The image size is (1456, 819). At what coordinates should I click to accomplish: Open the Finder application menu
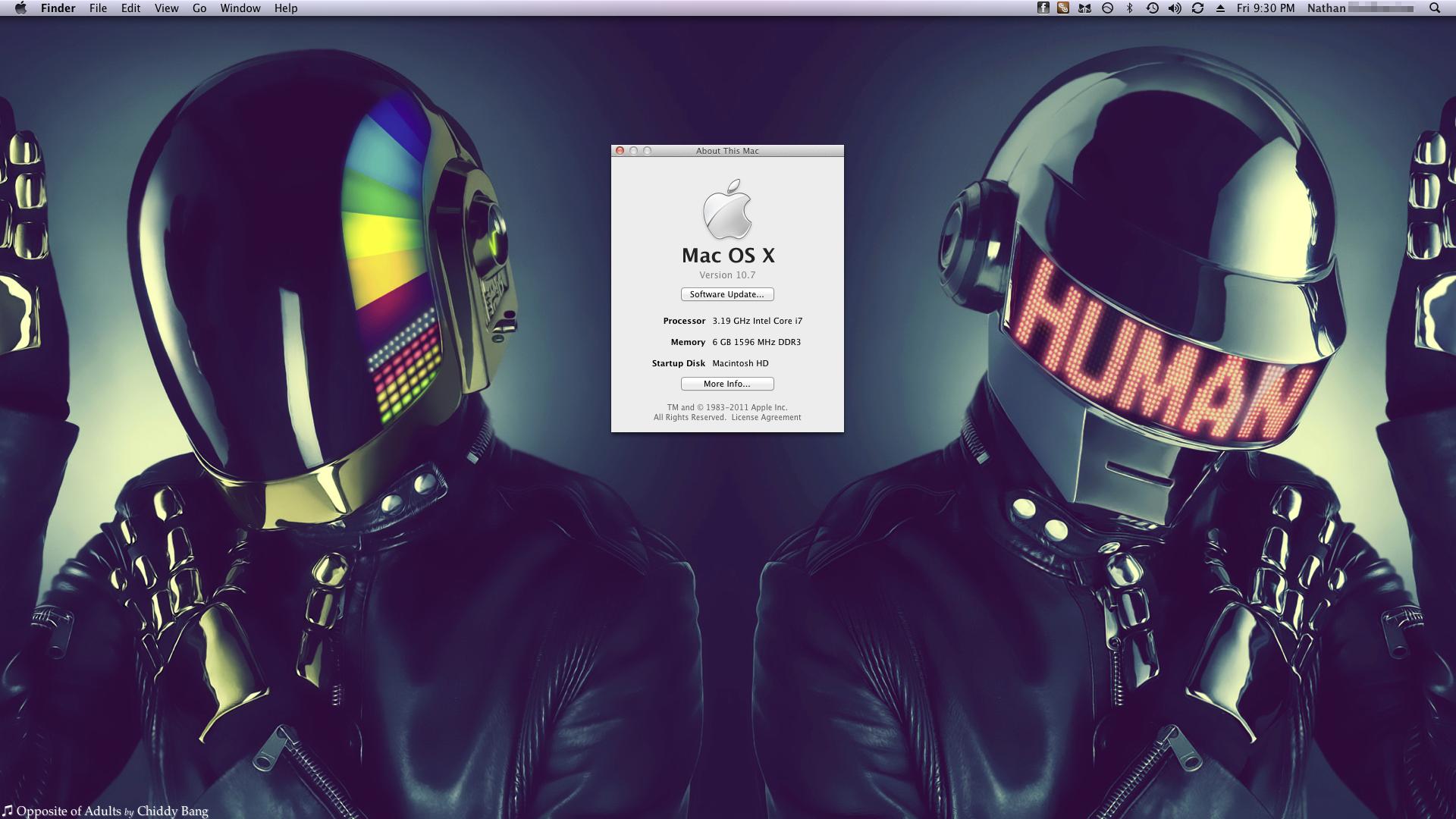[58, 8]
